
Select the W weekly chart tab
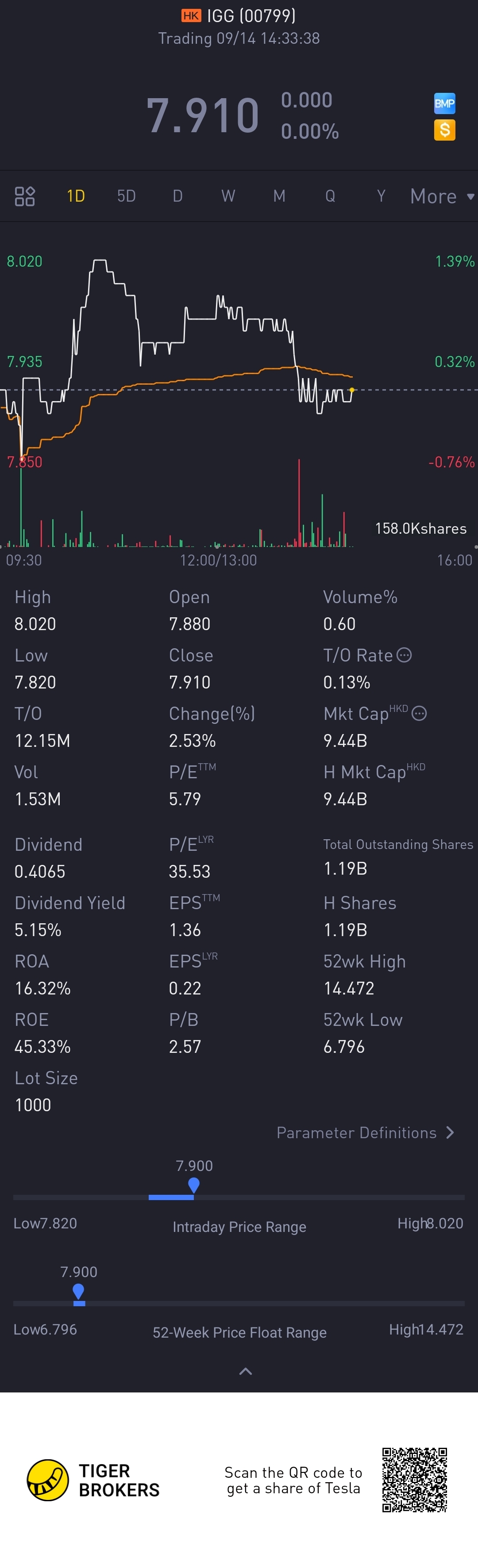click(x=228, y=196)
